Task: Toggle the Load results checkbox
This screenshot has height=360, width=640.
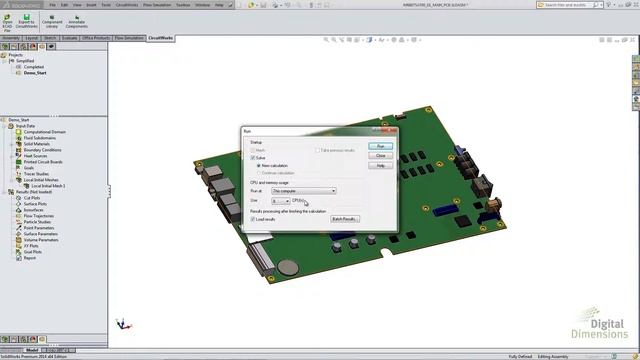Action: (253, 219)
